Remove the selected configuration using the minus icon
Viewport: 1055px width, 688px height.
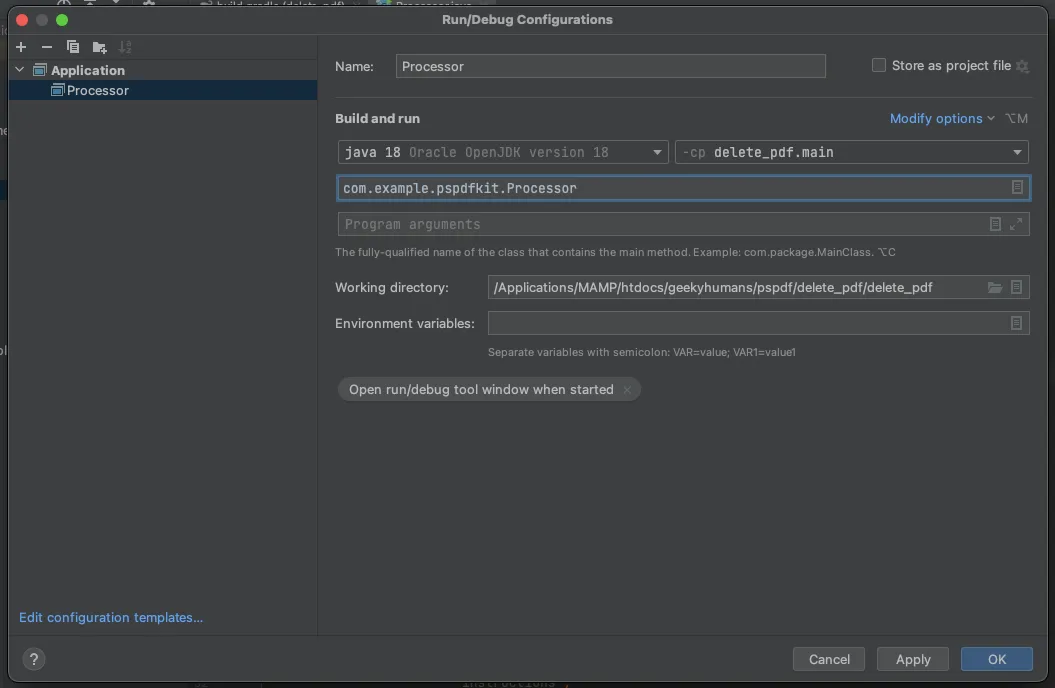(x=46, y=46)
